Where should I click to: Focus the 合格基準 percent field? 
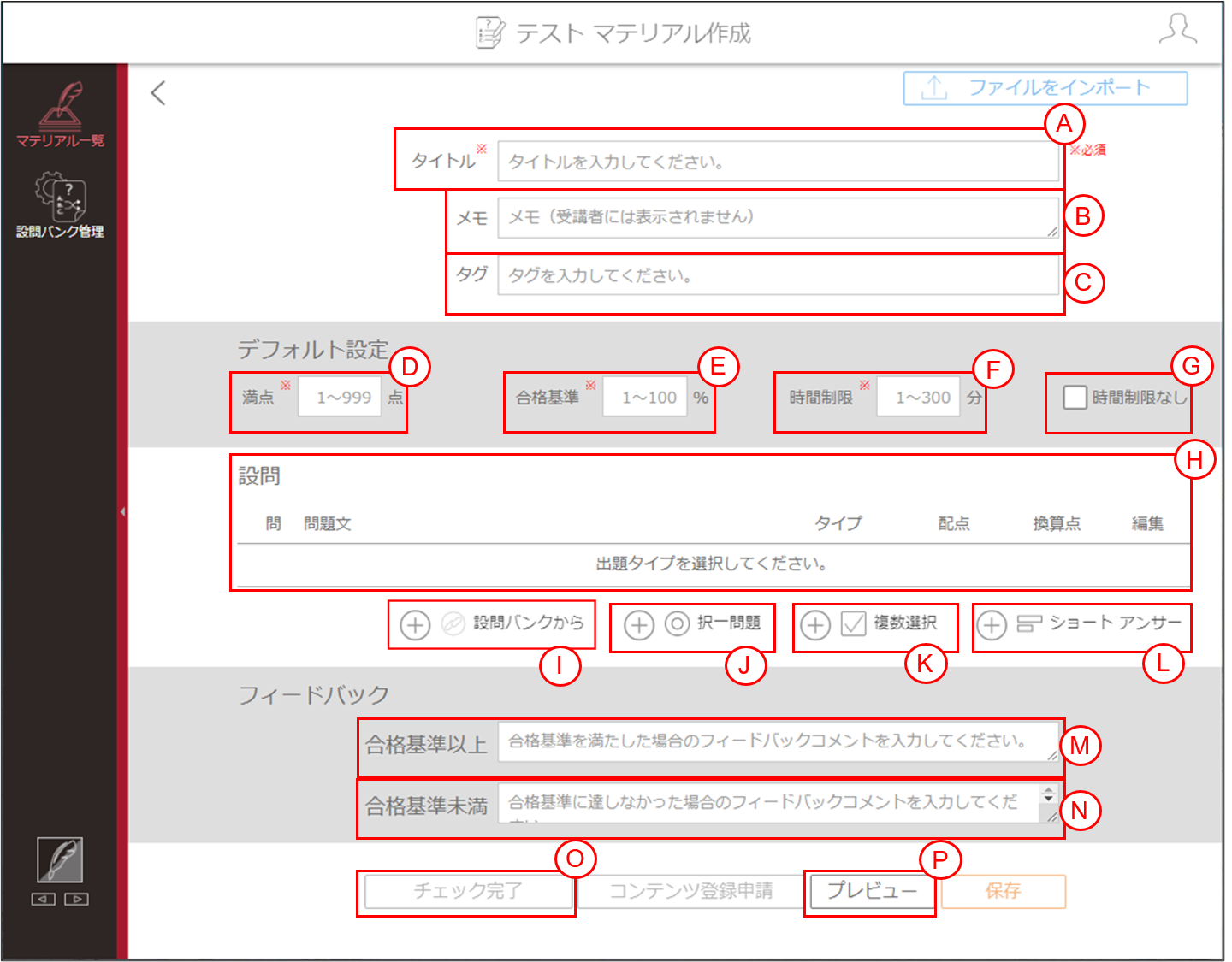[645, 398]
